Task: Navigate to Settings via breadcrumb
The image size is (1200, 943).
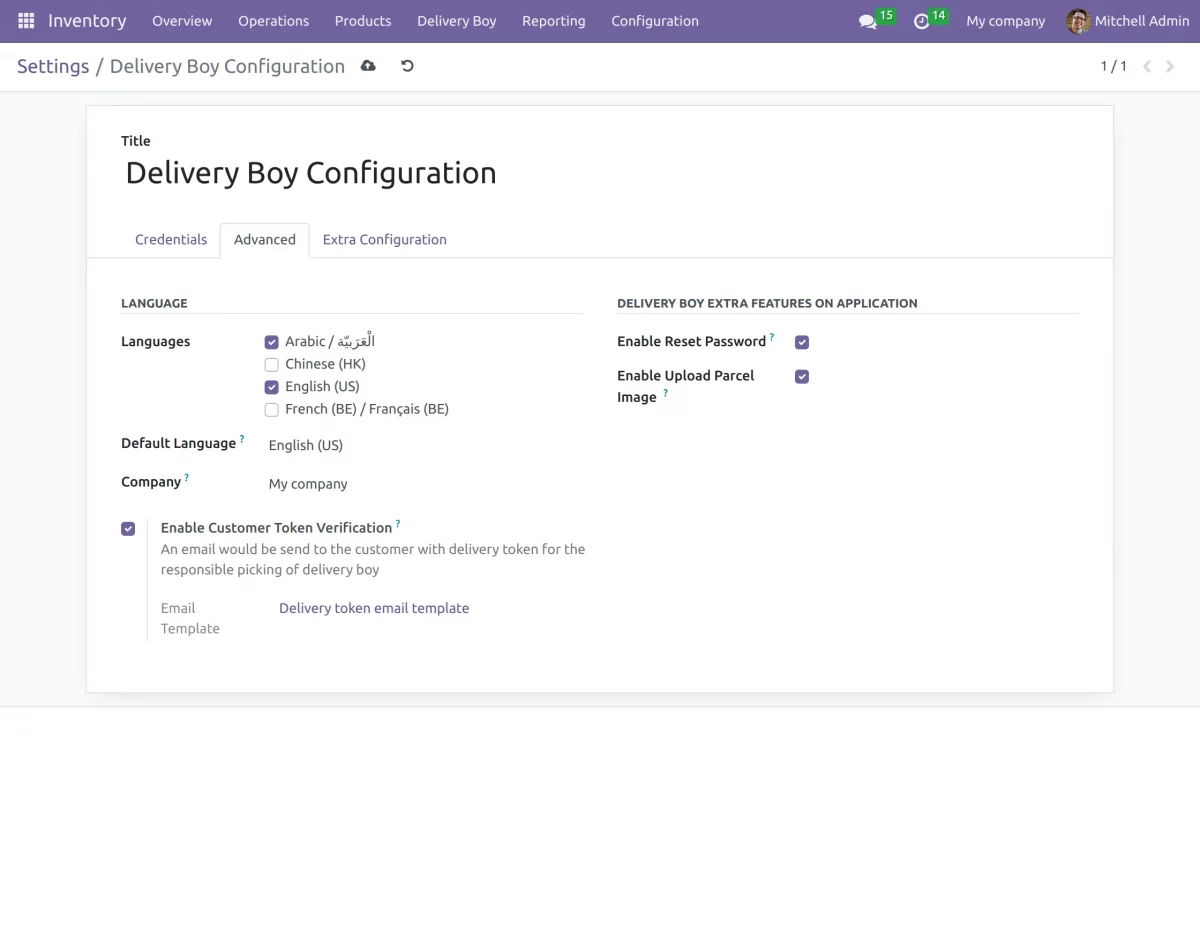Action: pos(53,66)
